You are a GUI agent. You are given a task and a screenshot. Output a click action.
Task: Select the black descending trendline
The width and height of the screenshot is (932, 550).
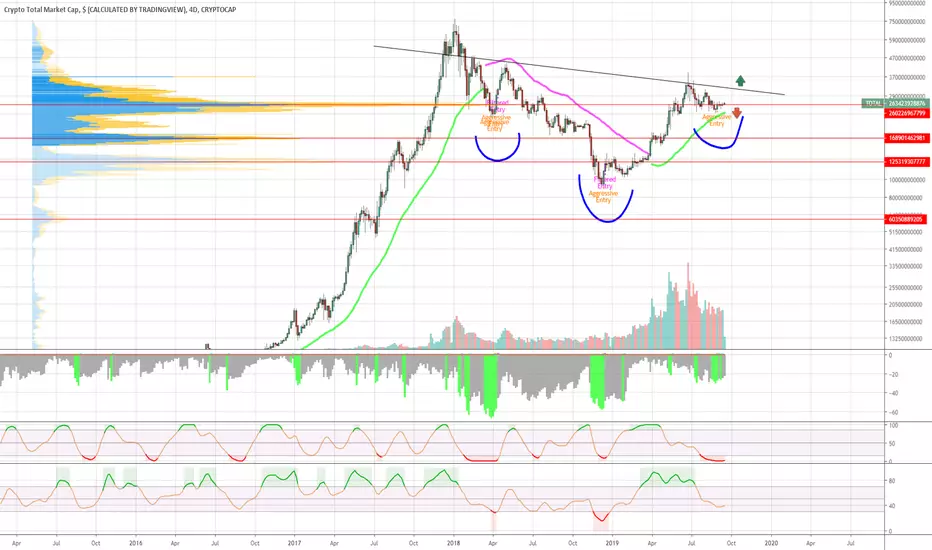coord(579,70)
